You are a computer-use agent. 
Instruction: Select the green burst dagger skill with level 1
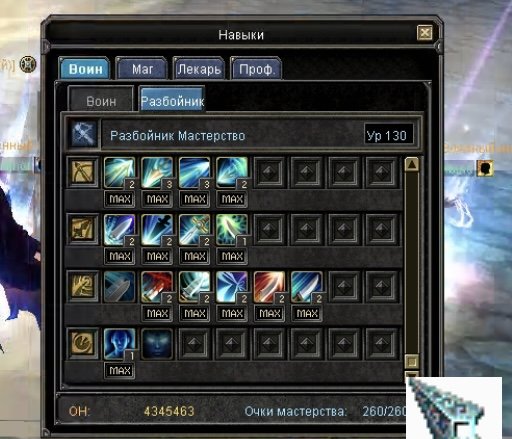[232, 230]
